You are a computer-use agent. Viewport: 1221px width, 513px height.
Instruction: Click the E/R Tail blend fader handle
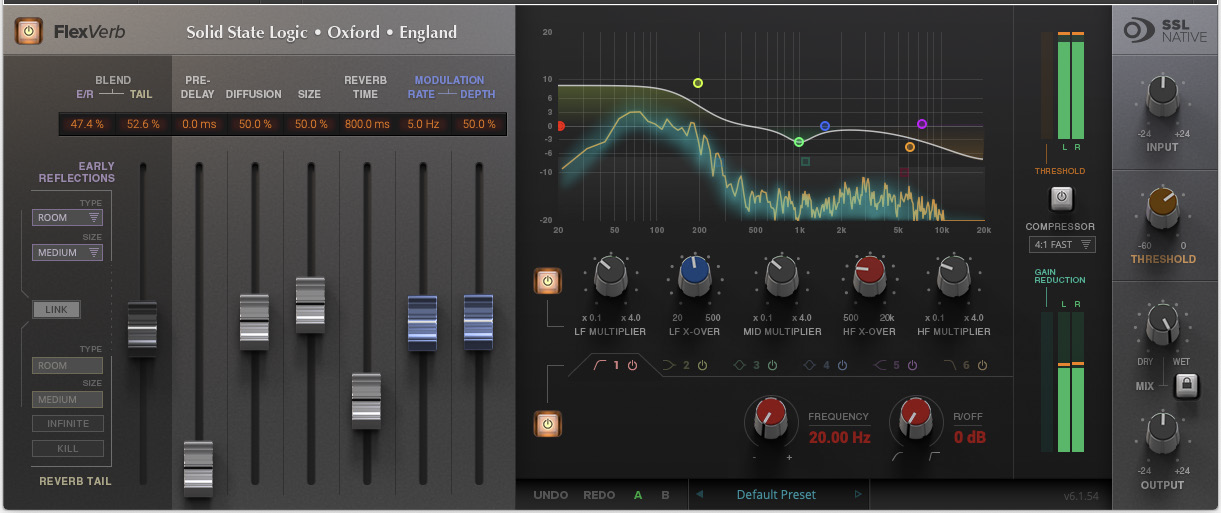142,329
